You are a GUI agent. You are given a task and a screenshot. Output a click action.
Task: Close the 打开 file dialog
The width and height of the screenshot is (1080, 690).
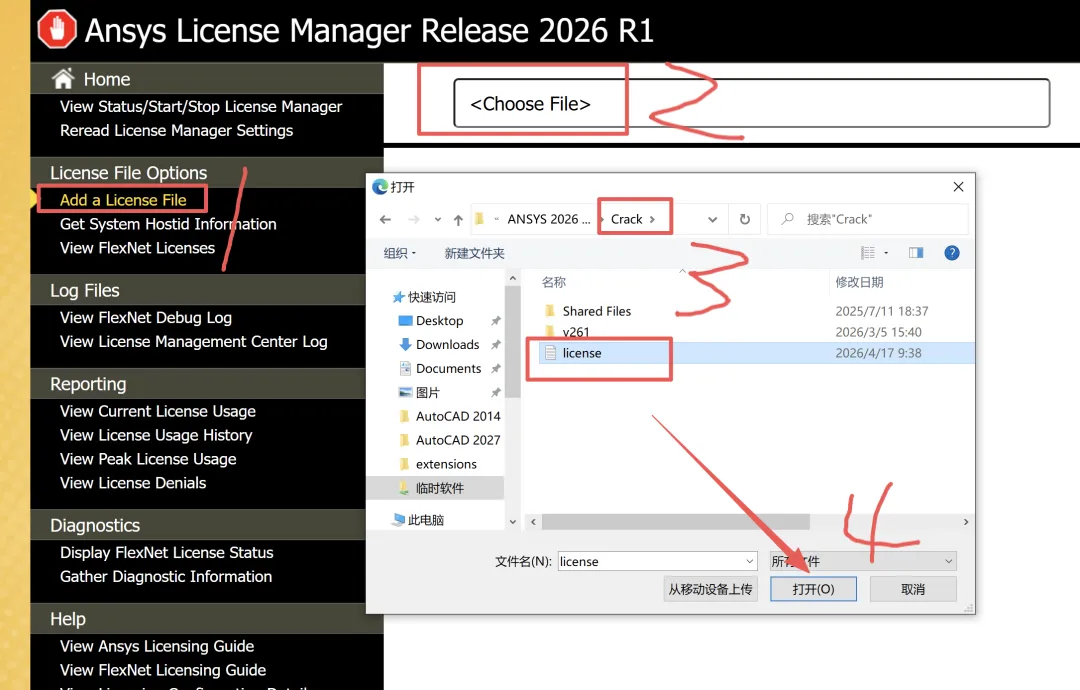pyautogui.click(x=958, y=187)
